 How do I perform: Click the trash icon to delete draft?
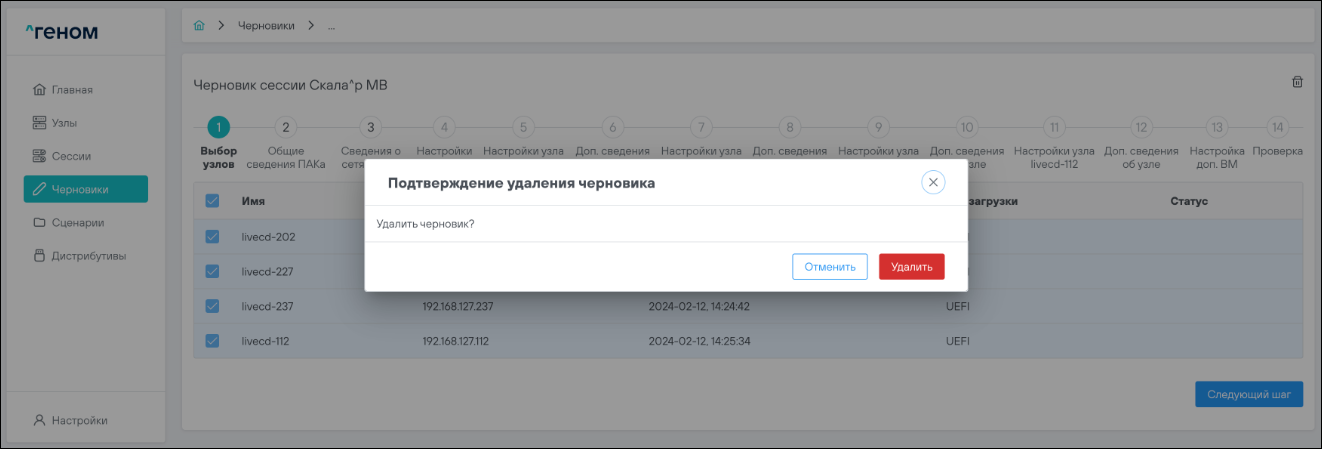tap(1297, 82)
